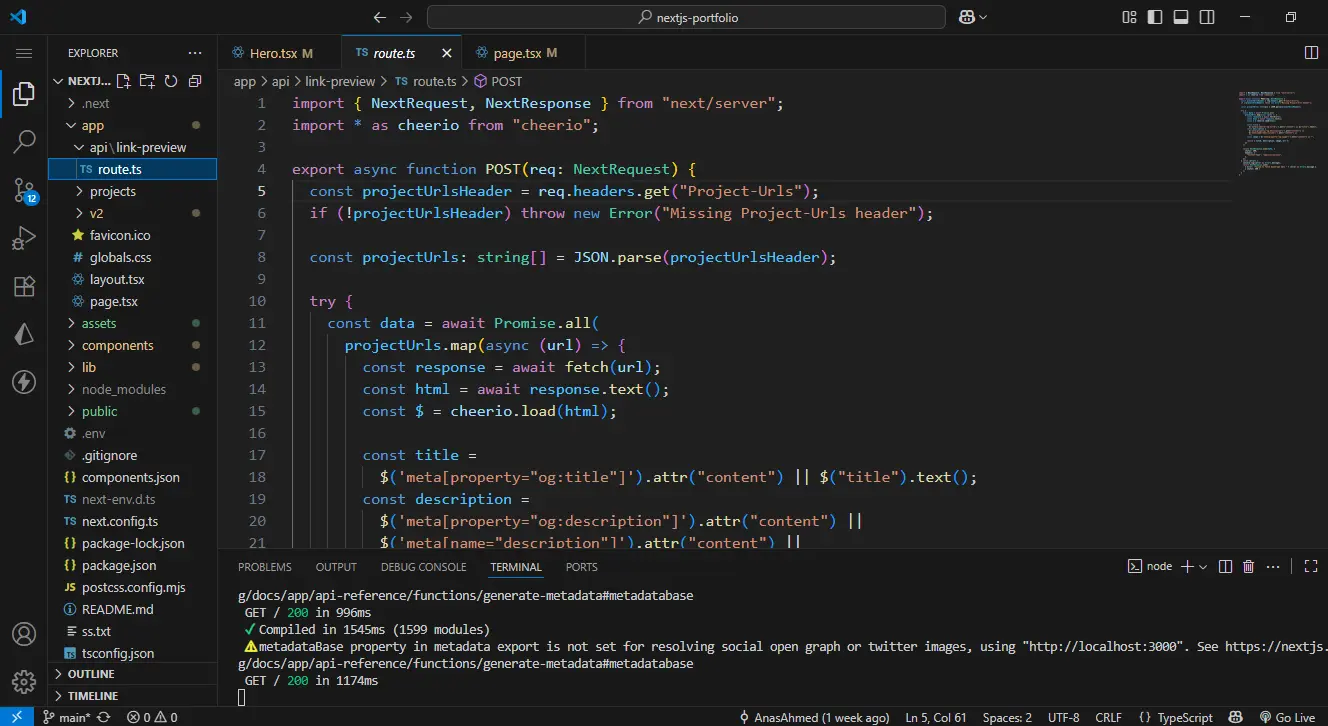The image size is (1328, 726).
Task: Open Source Control view with 12 changes
Action: click(x=24, y=190)
